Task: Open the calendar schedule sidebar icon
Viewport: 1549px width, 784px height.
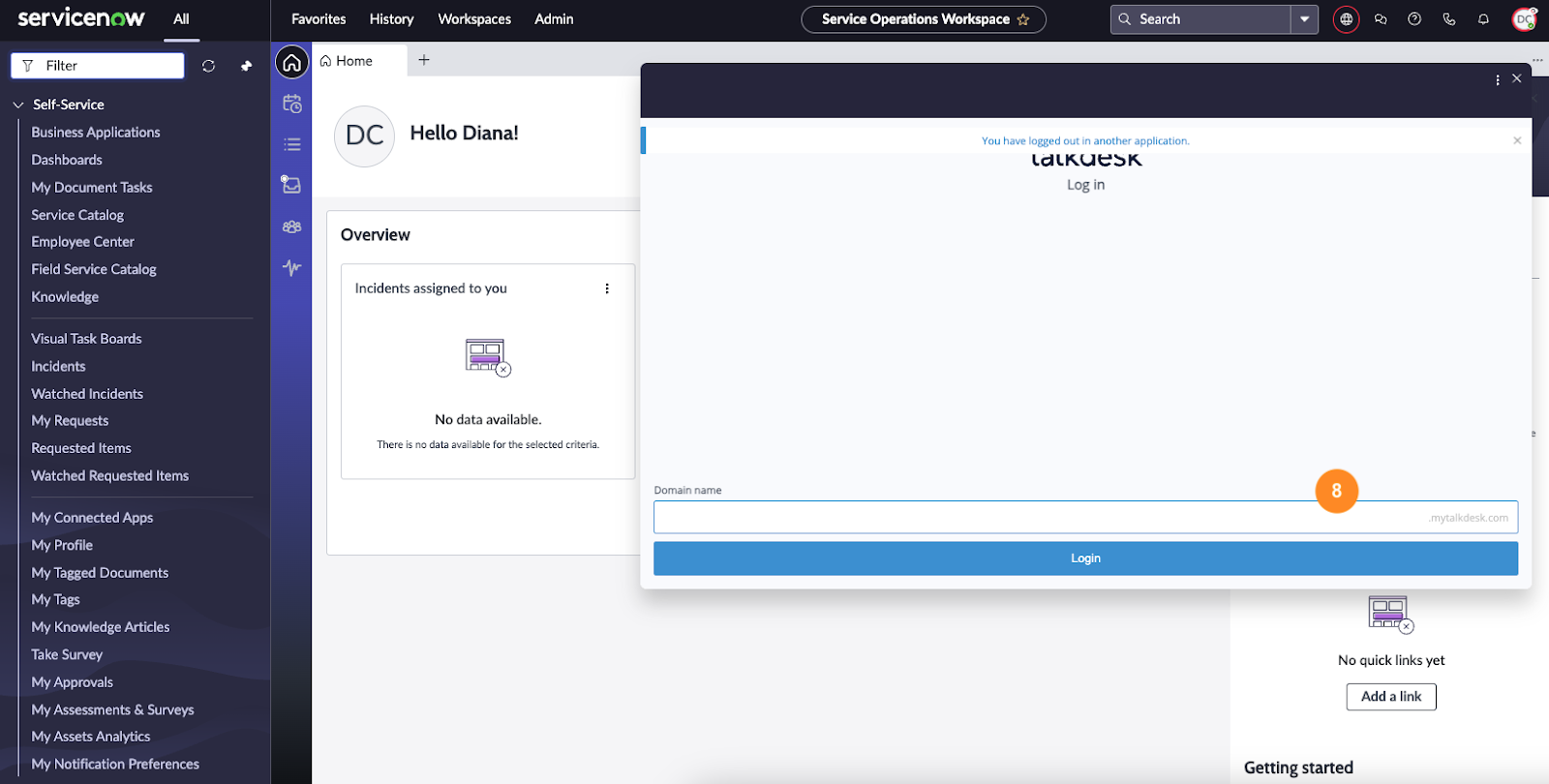Action: [x=291, y=104]
